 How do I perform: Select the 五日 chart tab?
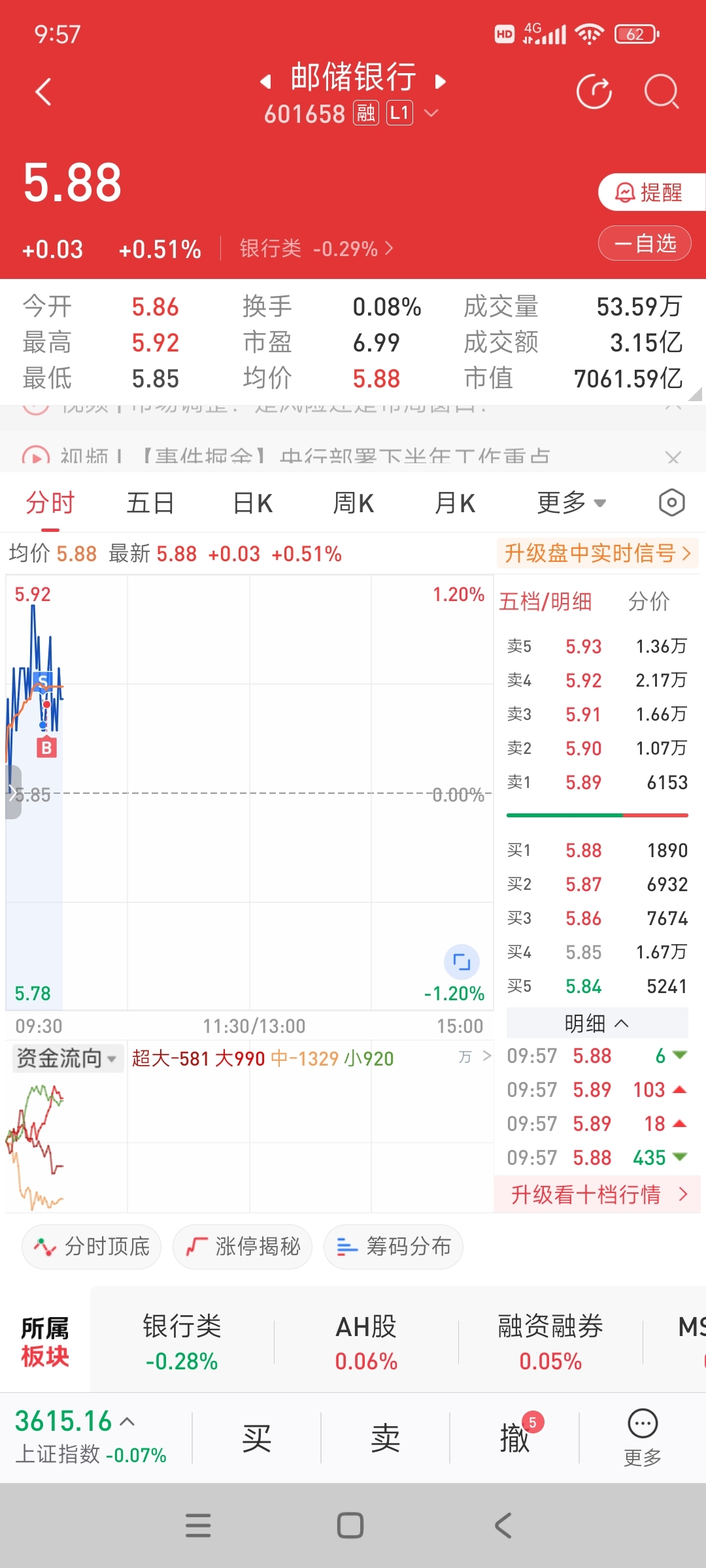150,503
